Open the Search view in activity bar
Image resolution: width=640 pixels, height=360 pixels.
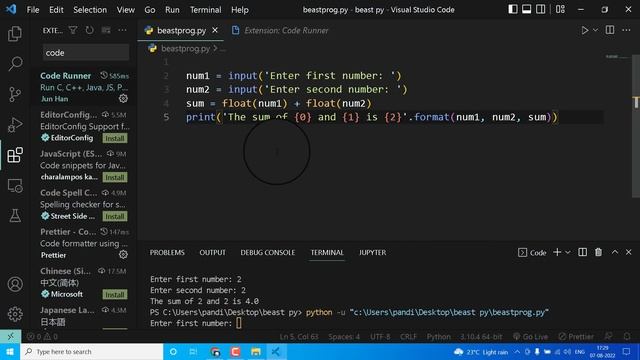[15, 64]
